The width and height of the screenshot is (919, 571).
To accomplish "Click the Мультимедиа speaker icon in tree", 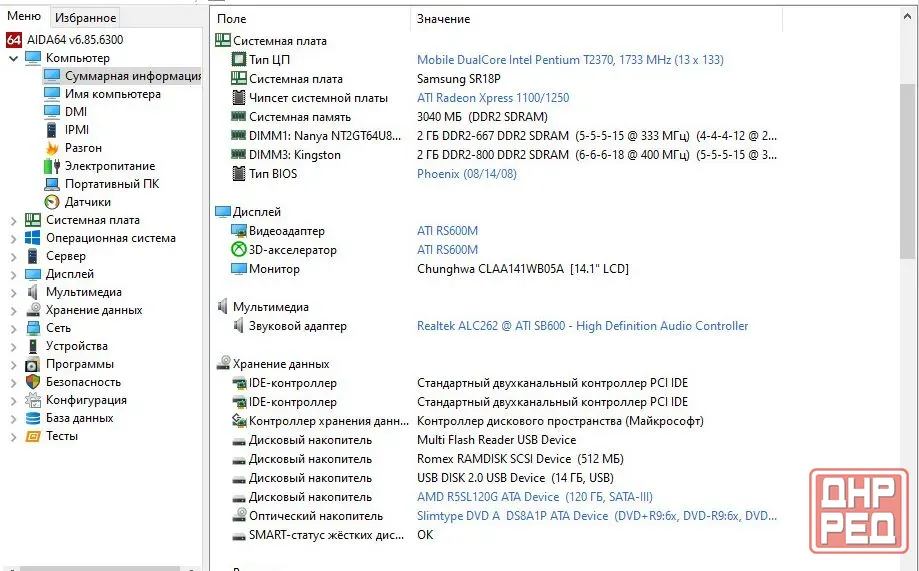I will tap(33, 292).
